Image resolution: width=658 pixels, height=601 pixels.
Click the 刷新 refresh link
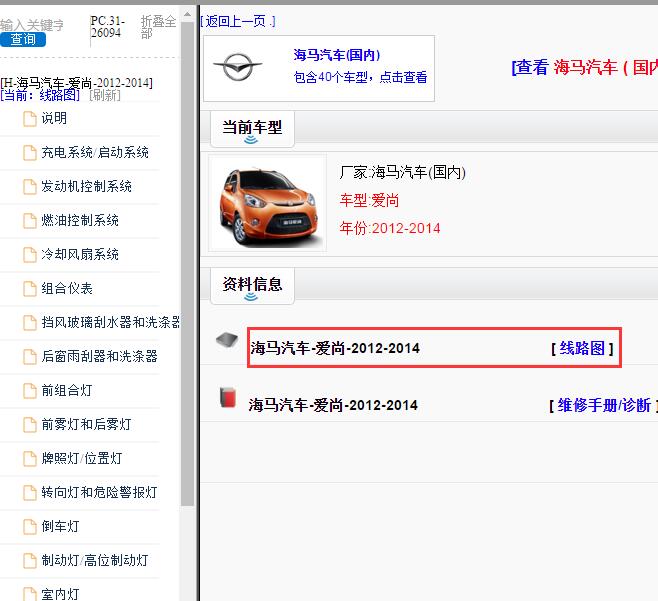click(x=104, y=95)
